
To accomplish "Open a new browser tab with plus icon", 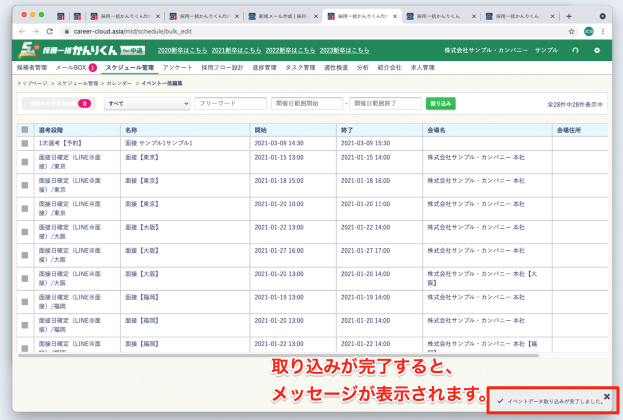I will pos(569,16).
